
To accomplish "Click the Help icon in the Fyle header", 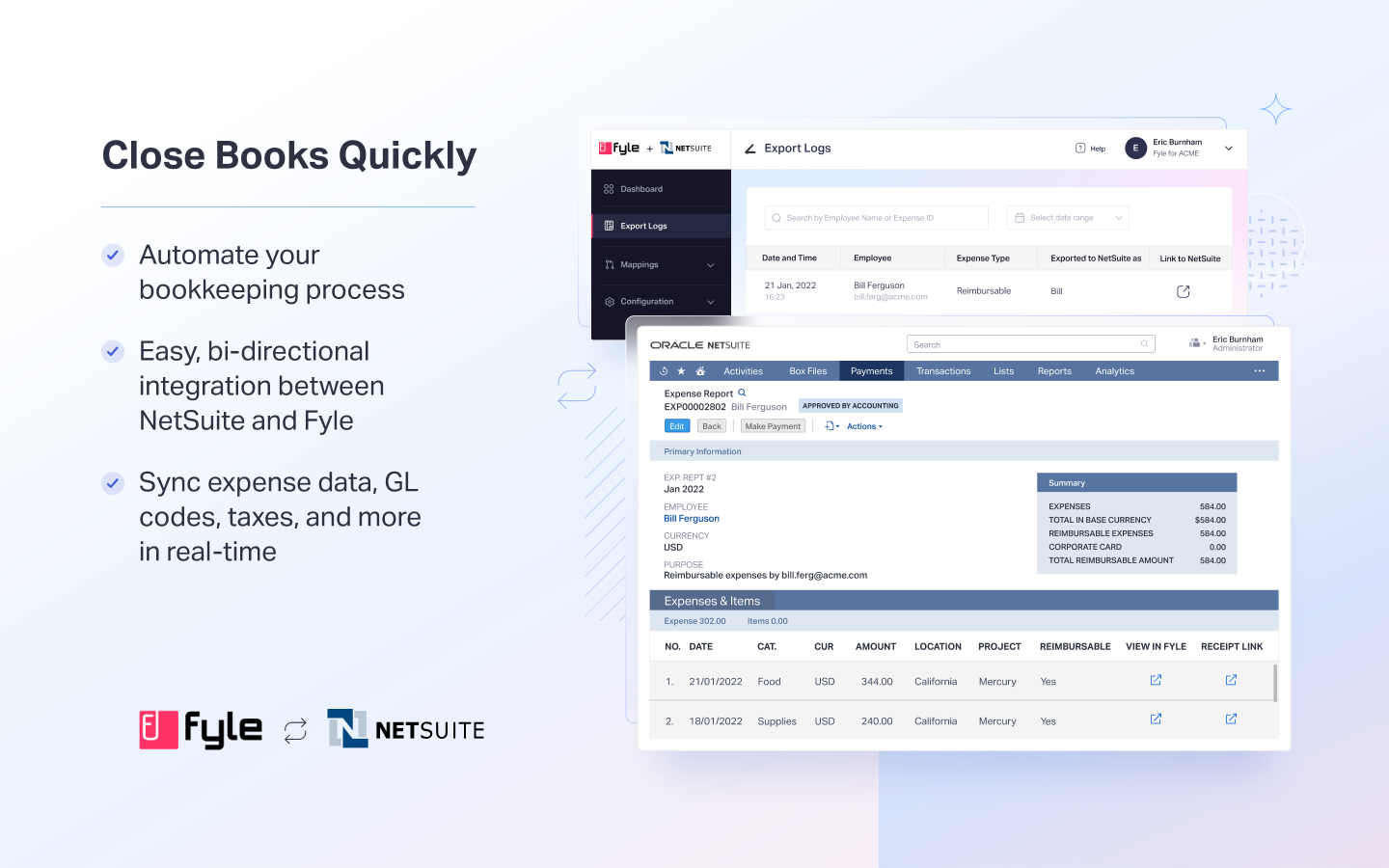I will coord(1080,149).
